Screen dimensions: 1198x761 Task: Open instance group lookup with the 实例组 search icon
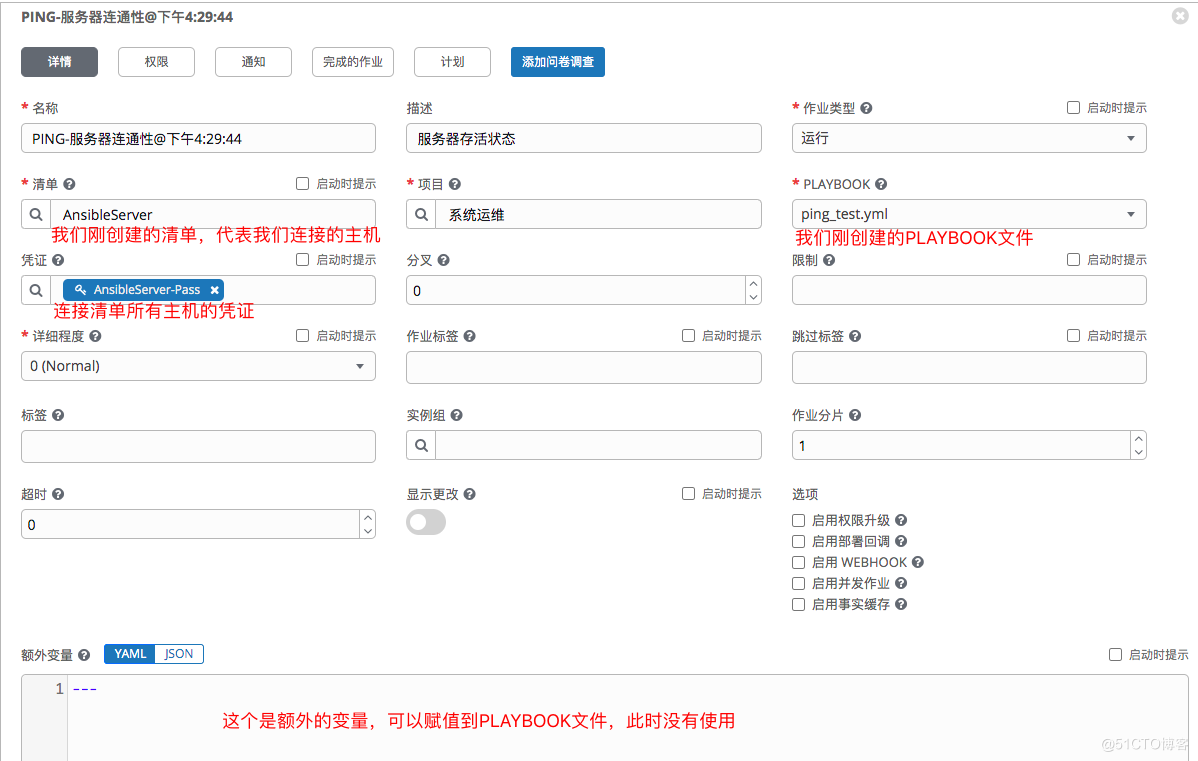[x=421, y=445]
